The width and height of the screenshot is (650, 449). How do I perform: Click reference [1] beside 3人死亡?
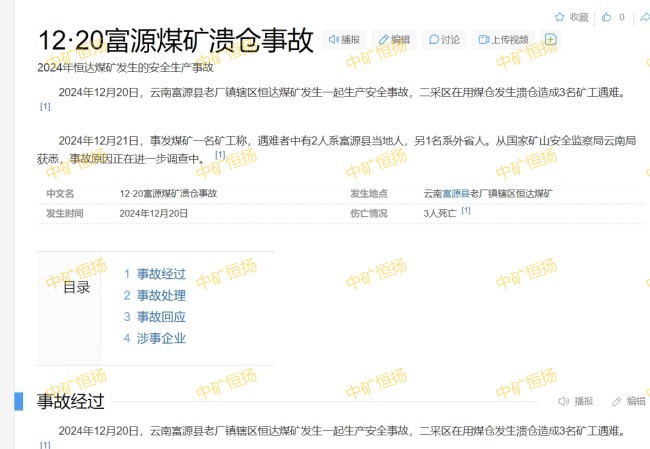point(466,211)
